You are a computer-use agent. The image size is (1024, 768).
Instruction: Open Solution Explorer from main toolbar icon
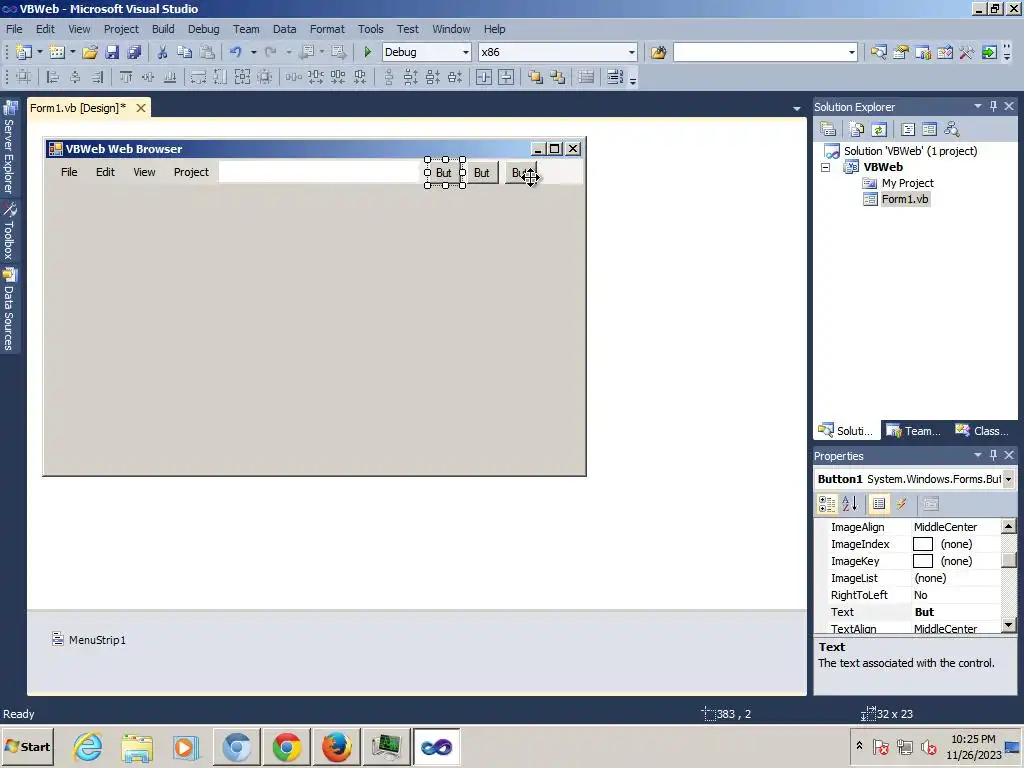click(x=878, y=52)
